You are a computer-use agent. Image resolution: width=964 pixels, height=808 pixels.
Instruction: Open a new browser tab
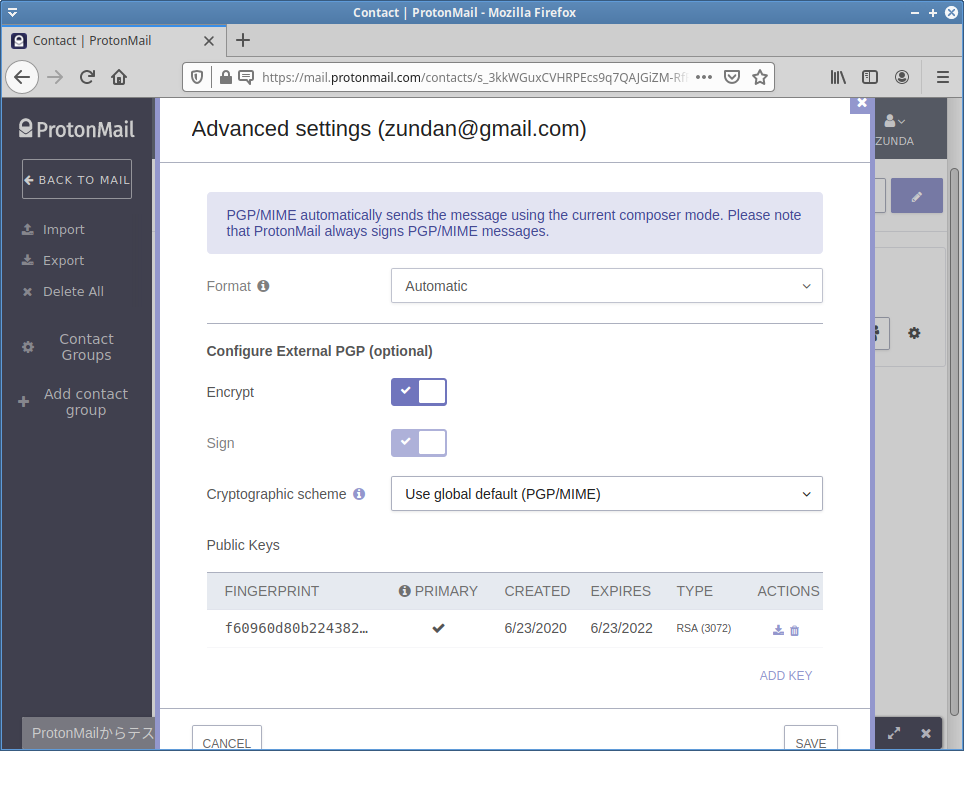tap(243, 41)
